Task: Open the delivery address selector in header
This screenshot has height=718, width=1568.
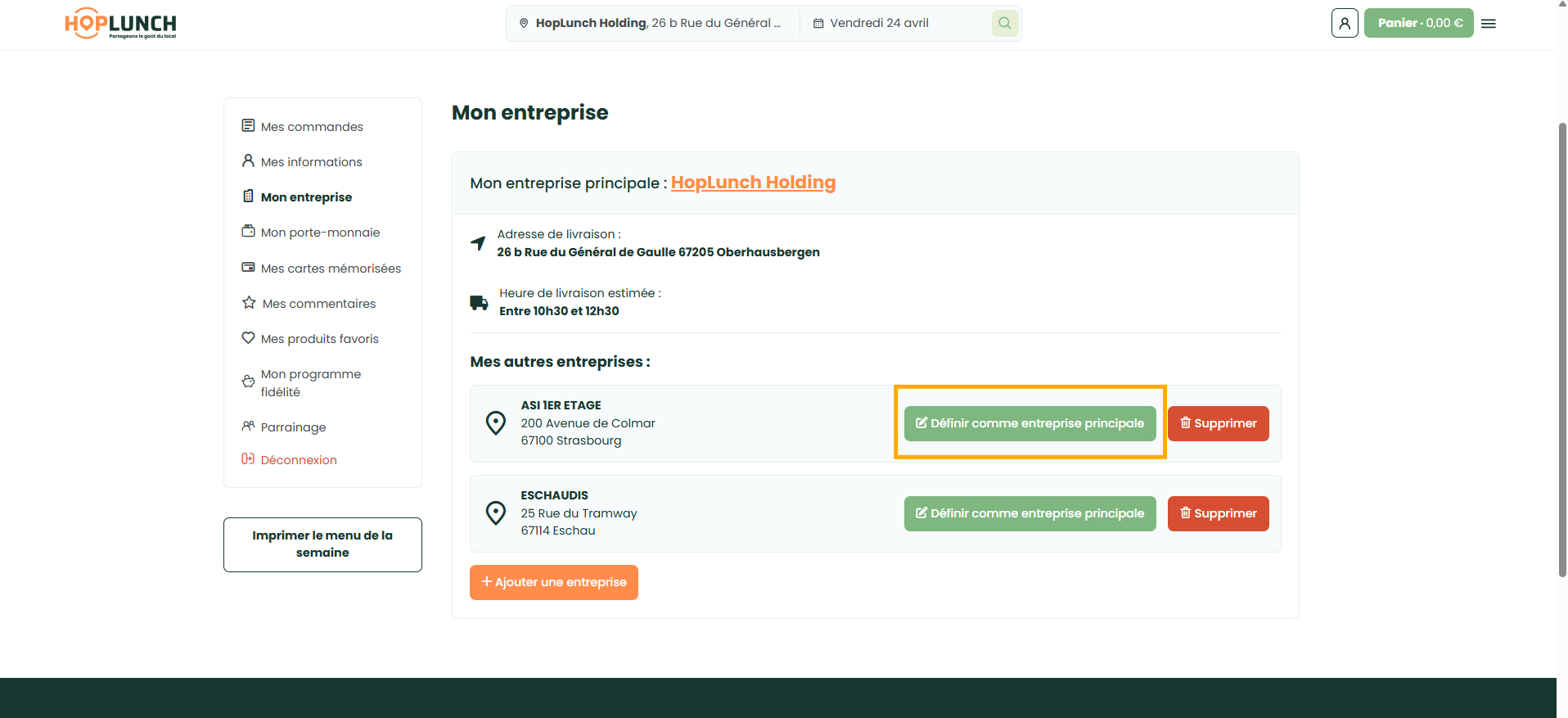Action: click(652, 23)
